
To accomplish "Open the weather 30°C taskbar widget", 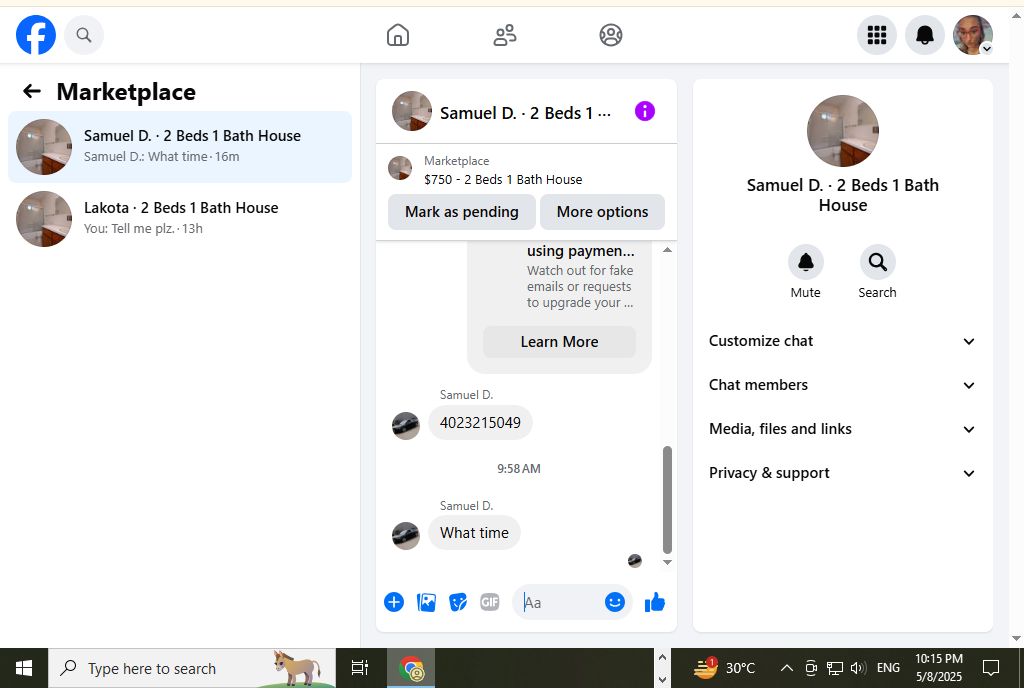I will pyautogui.click(x=725, y=668).
